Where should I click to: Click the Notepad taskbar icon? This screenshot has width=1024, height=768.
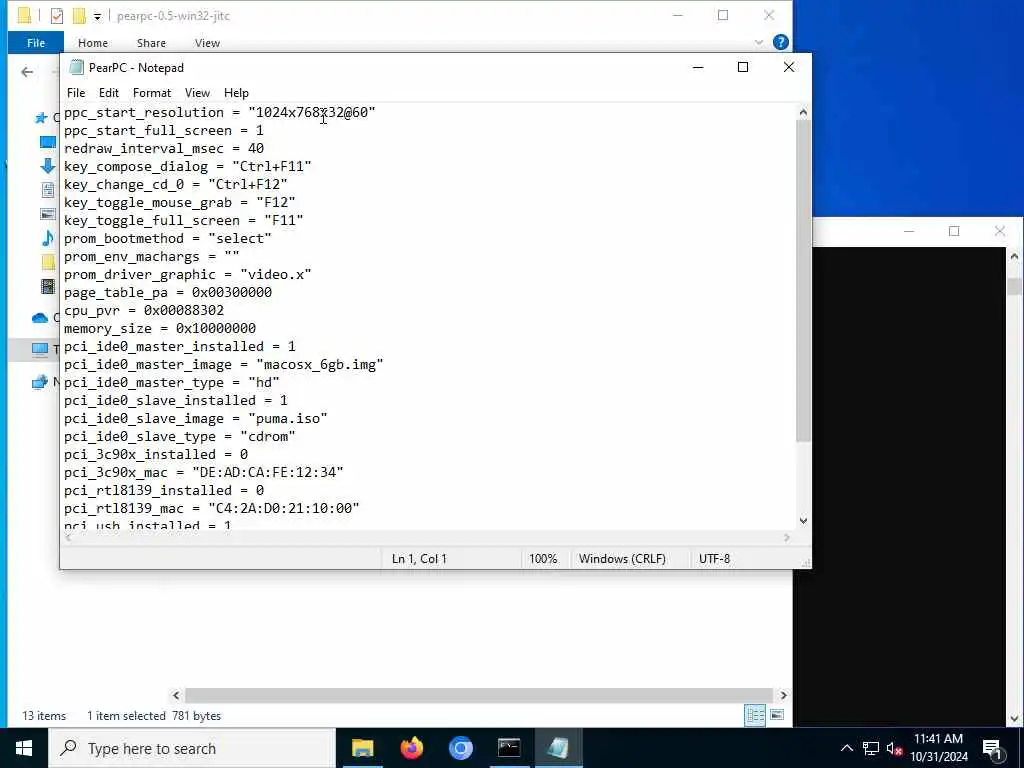(x=558, y=748)
